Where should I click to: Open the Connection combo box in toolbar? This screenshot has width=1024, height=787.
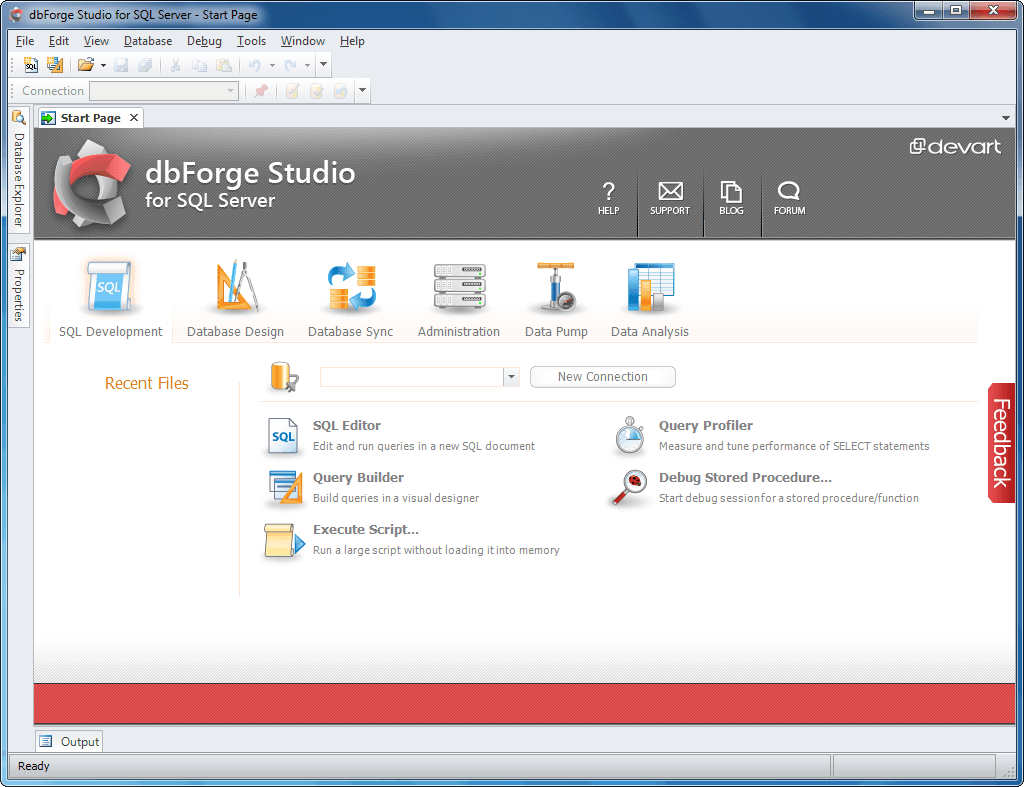point(164,91)
